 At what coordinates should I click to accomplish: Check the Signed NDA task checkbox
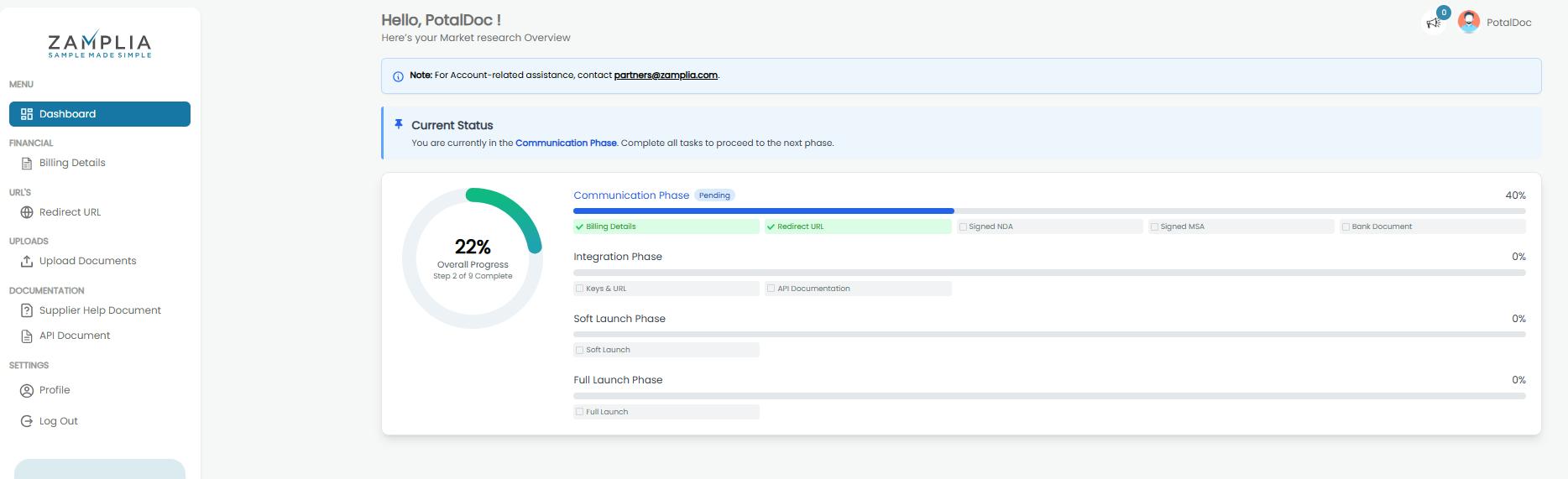point(963,227)
